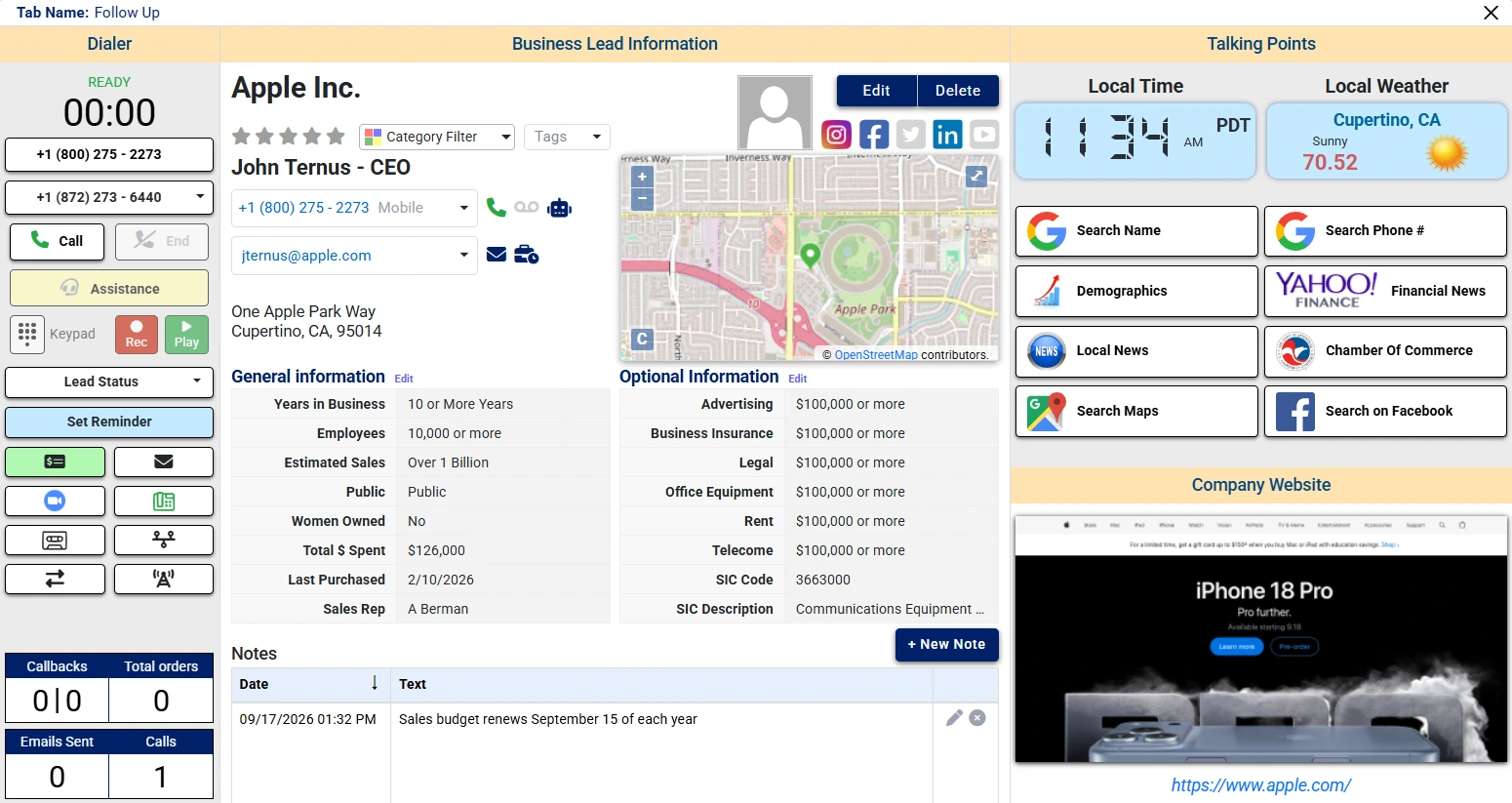Delete the note about sales budget
Image resolution: width=1512 pixels, height=803 pixels.
(977, 718)
